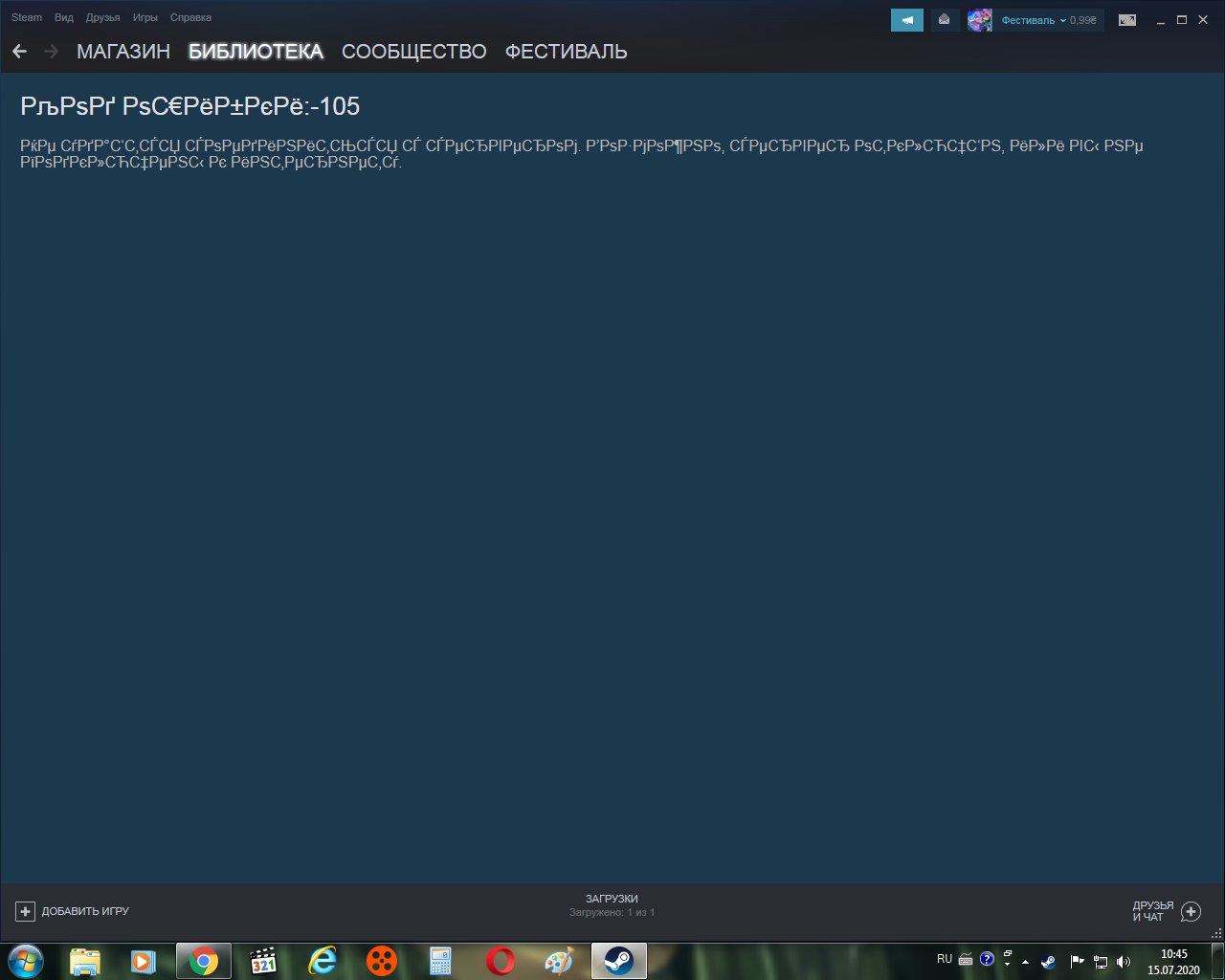Open the network tray icon

coord(1101,961)
